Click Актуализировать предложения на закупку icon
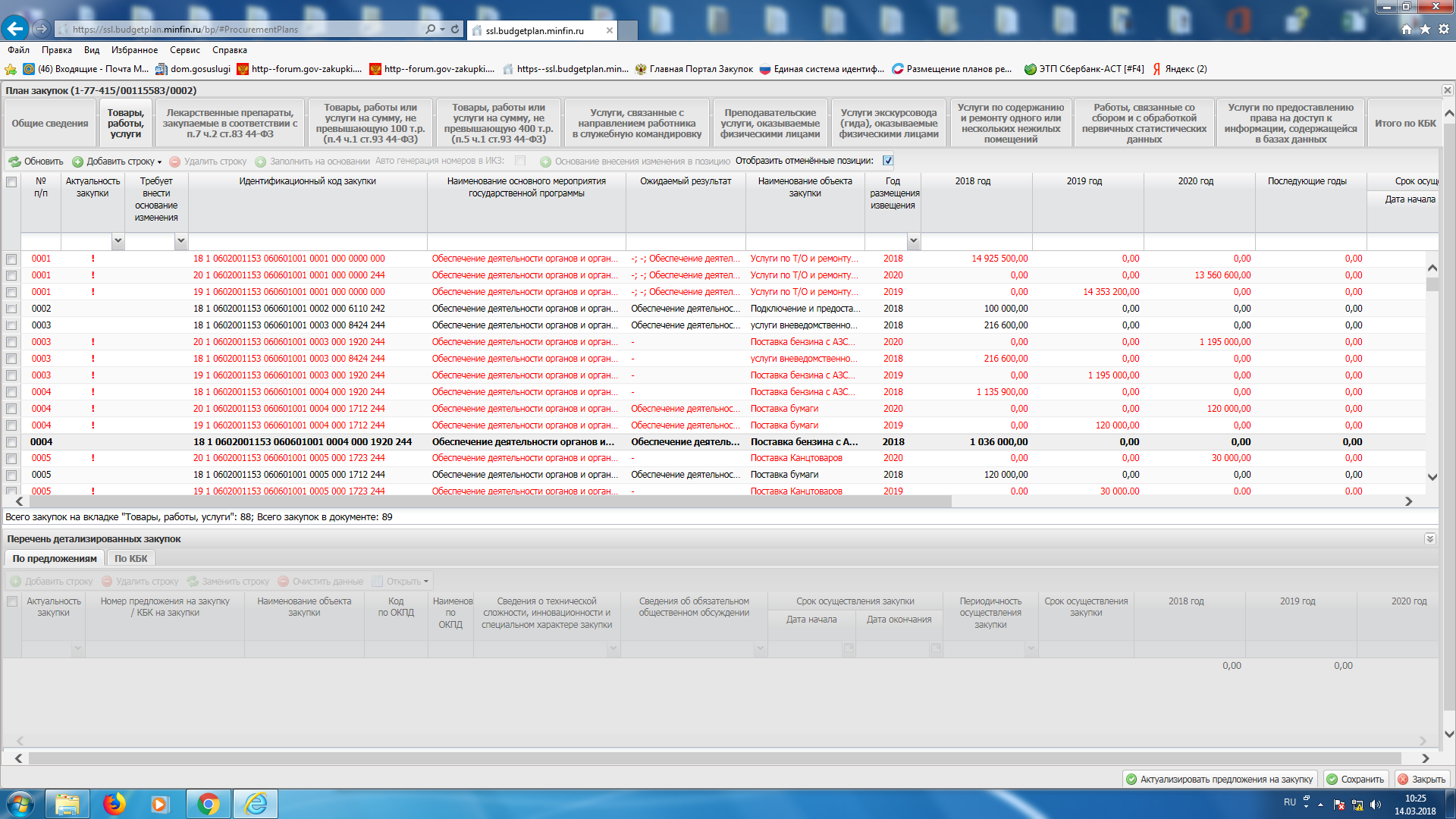Screen dimensions: 1456x819 pyautogui.click(x=1131, y=780)
